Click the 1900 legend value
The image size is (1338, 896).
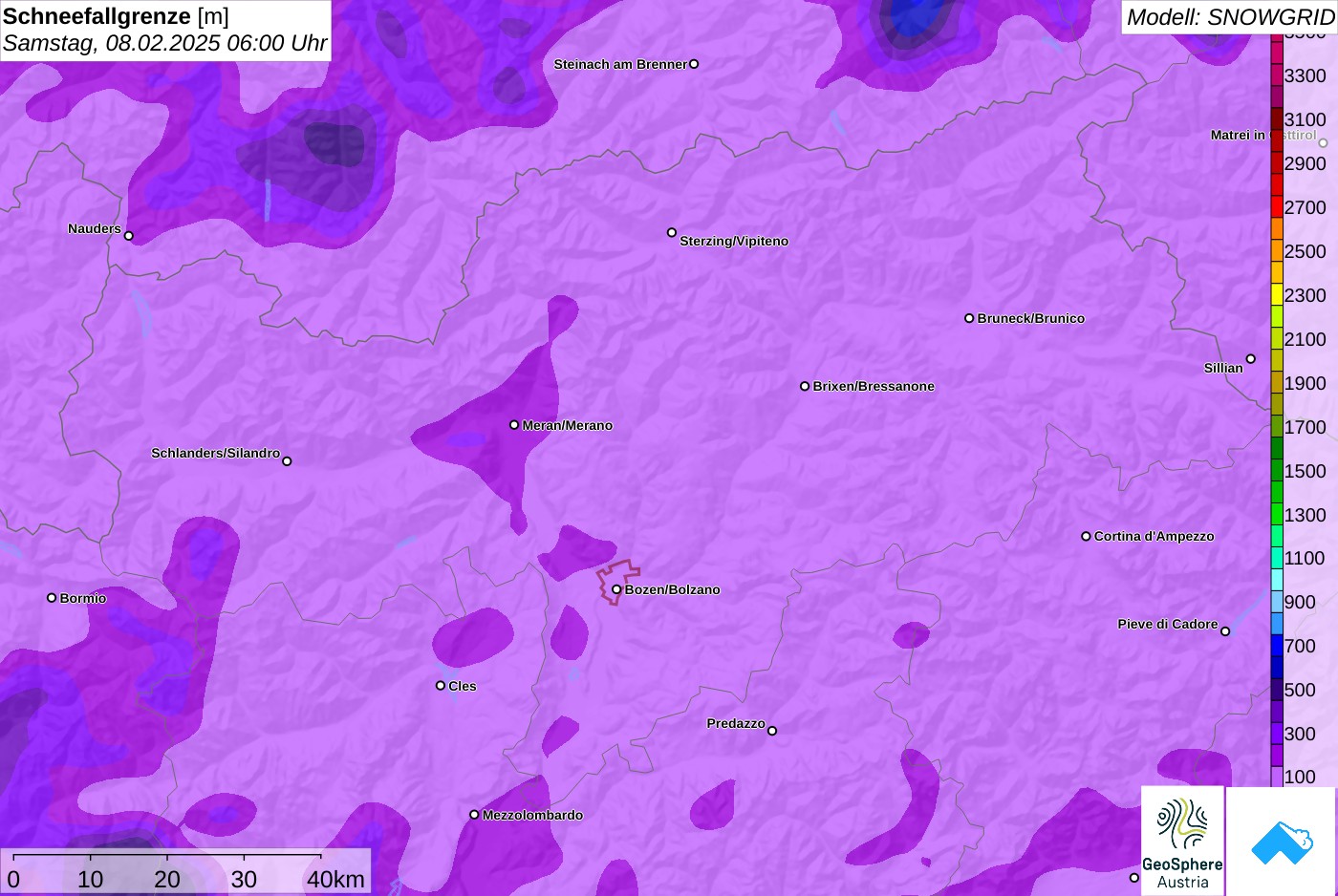[x=1306, y=383]
